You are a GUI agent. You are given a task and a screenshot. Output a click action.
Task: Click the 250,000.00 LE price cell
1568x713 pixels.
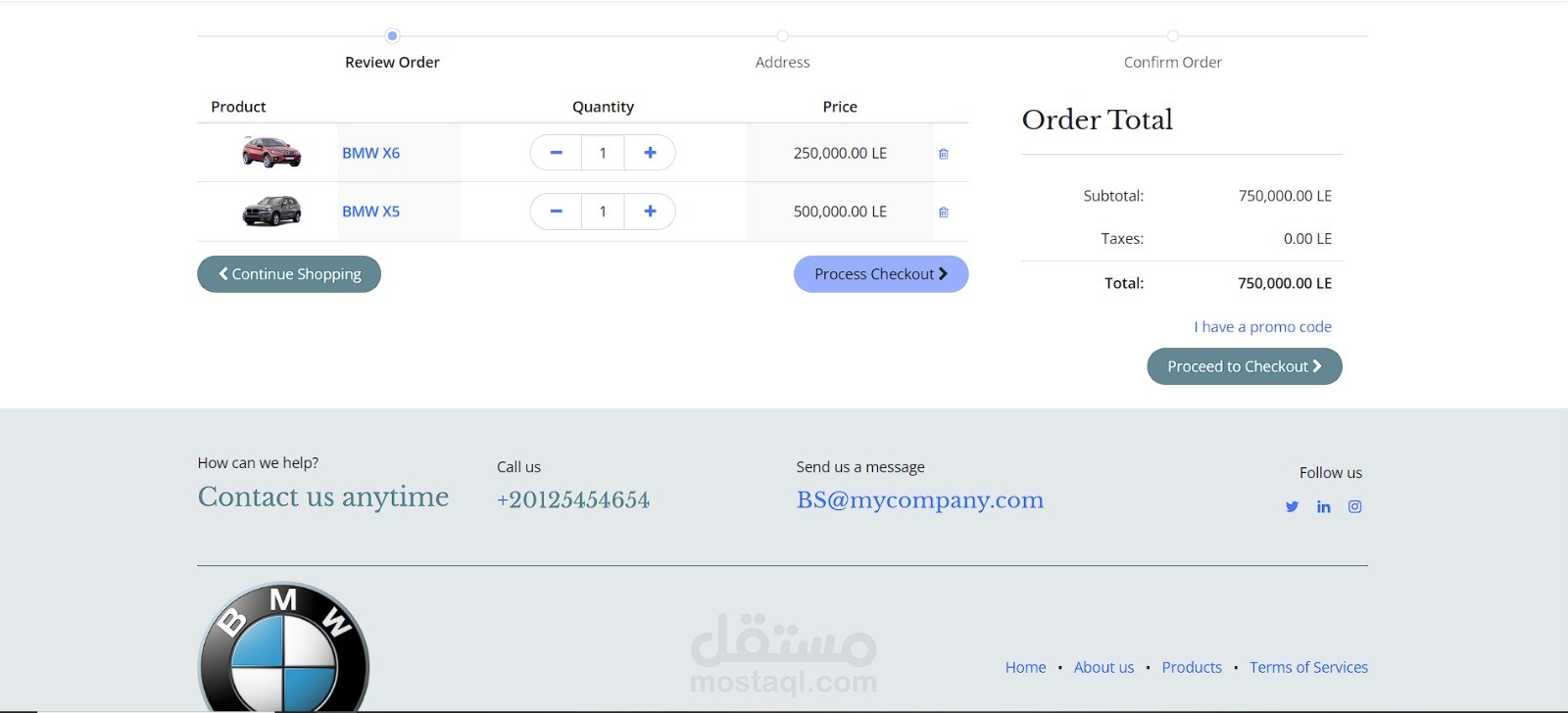(840, 153)
